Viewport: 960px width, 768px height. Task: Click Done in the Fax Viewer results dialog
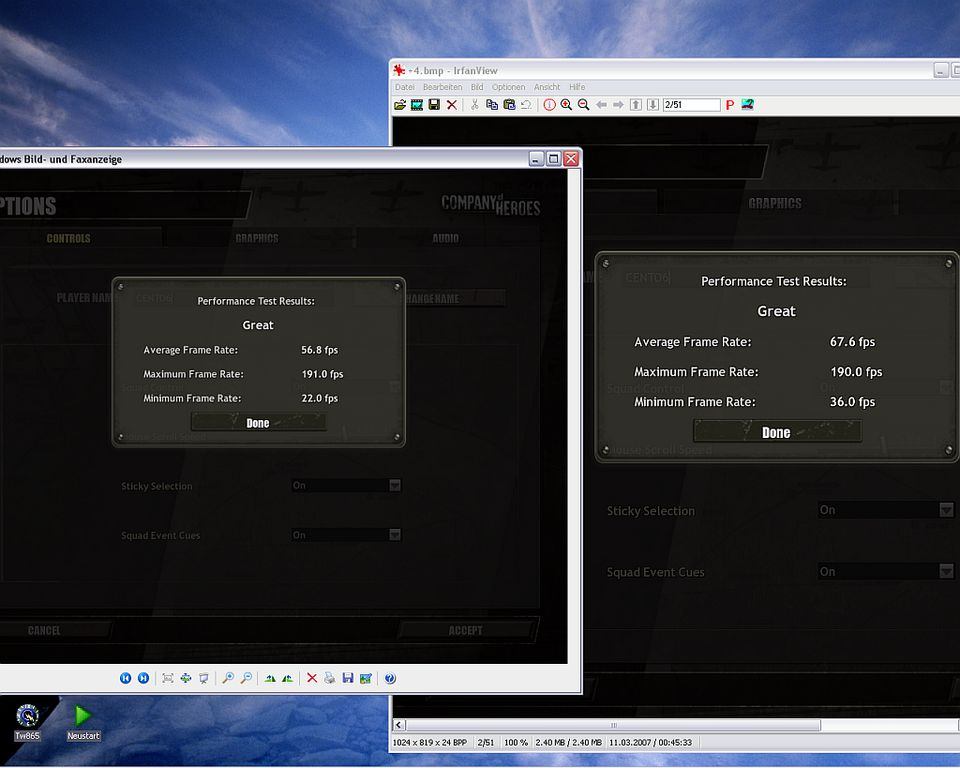(258, 423)
